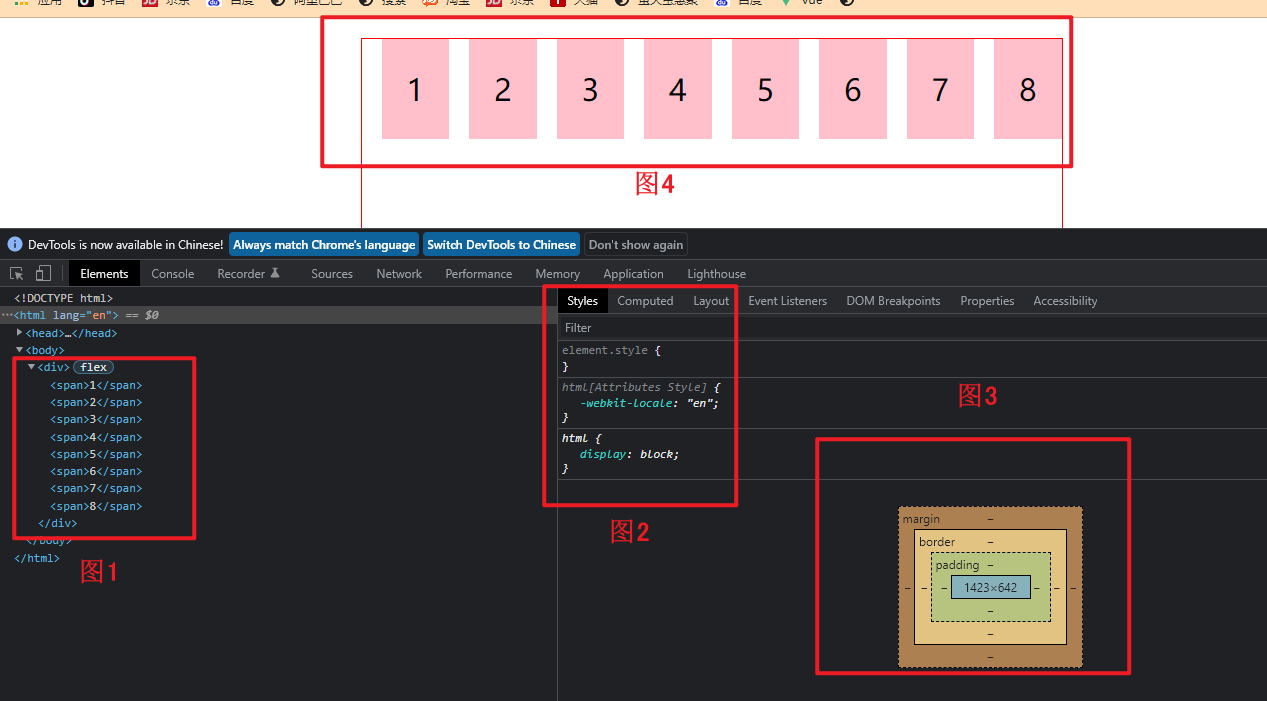Viewport: 1267px width, 701px height.
Task: Open the Sources tab
Action: [x=332, y=273]
